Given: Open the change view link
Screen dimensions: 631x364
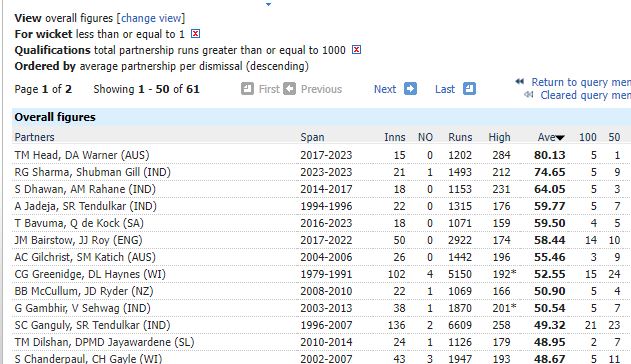Looking at the screenshot, I should (x=151, y=18).
